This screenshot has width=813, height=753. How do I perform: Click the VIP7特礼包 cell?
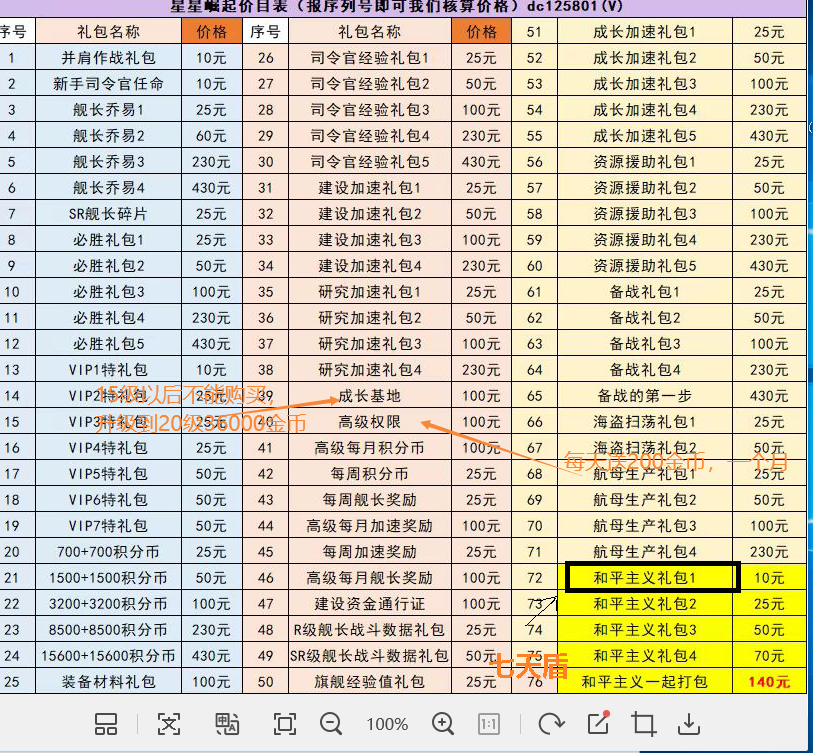click(108, 525)
